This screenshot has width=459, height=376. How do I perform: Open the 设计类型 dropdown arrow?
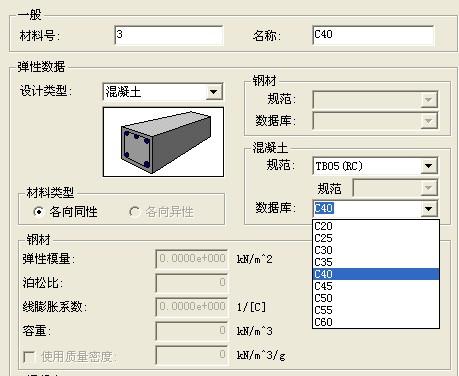[x=214, y=92]
